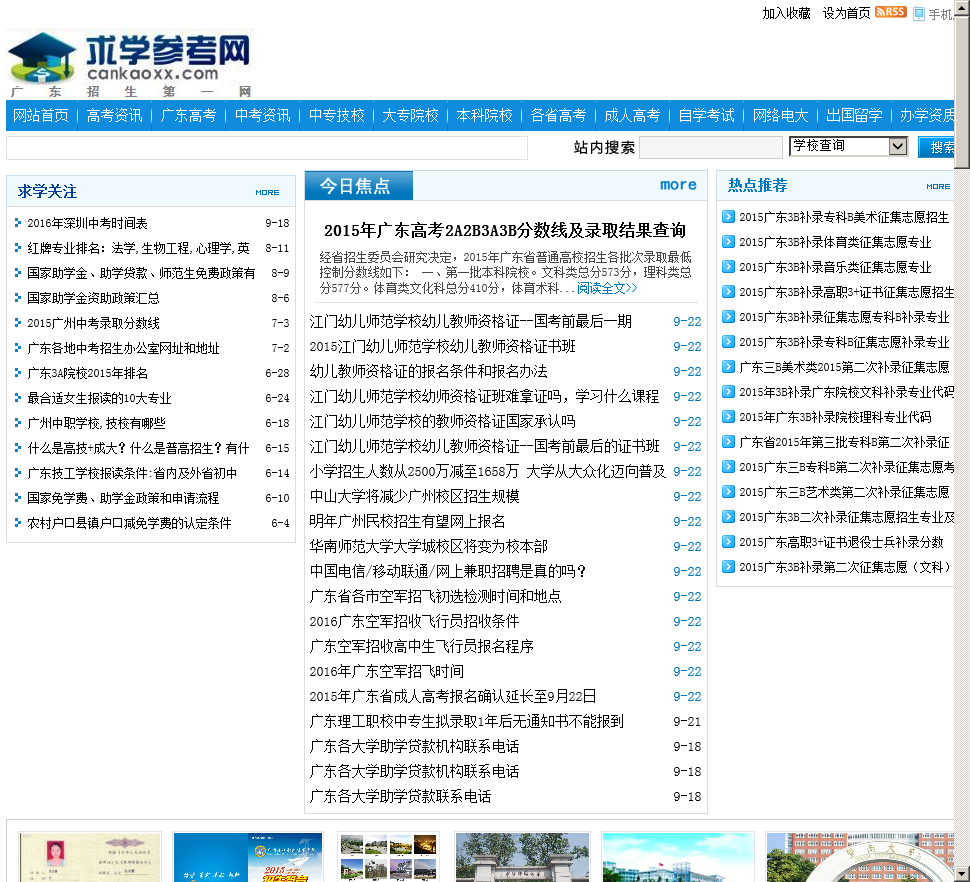Open article 广东各大学助学贷款联系电话

point(400,796)
